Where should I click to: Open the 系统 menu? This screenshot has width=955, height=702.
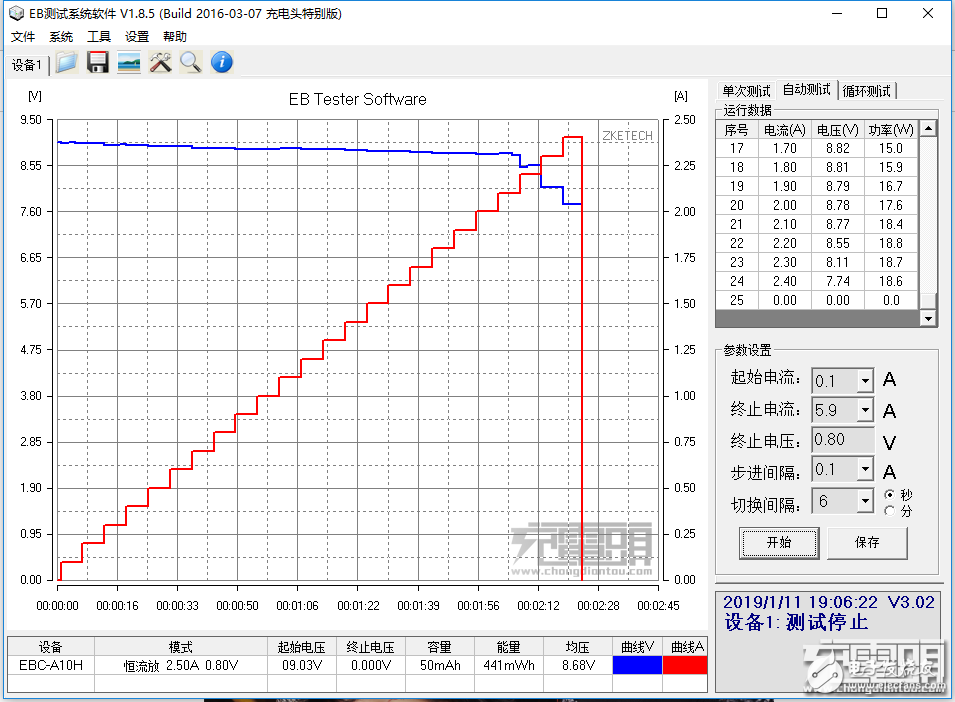61,37
